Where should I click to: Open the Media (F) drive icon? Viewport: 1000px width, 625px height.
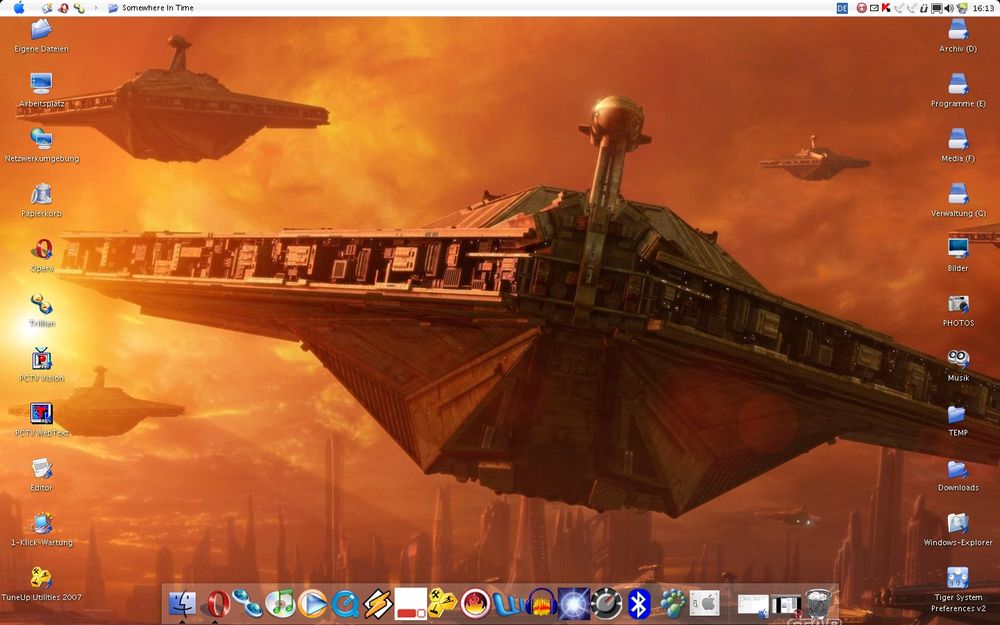[x=958, y=145]
